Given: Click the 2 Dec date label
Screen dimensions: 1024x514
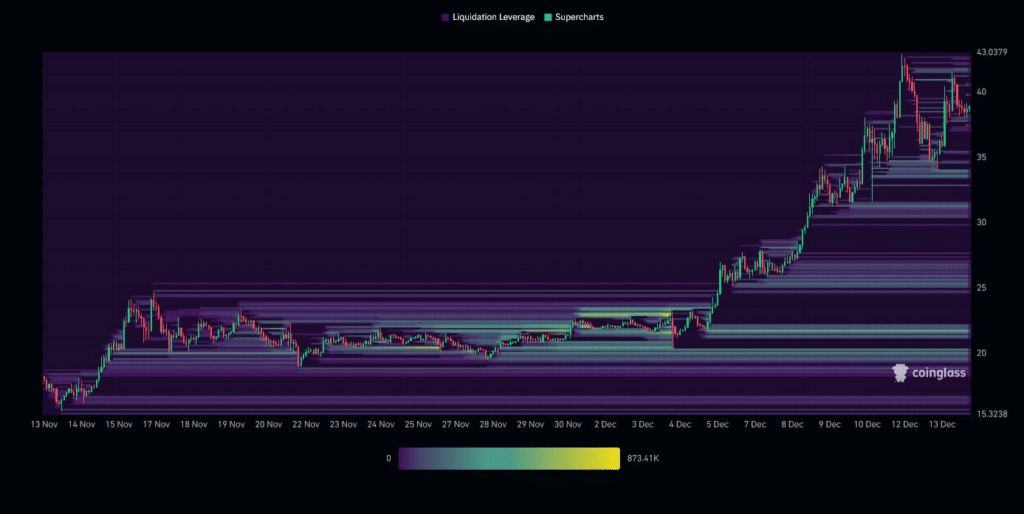Looking at the screenshot, I should 605,425.
